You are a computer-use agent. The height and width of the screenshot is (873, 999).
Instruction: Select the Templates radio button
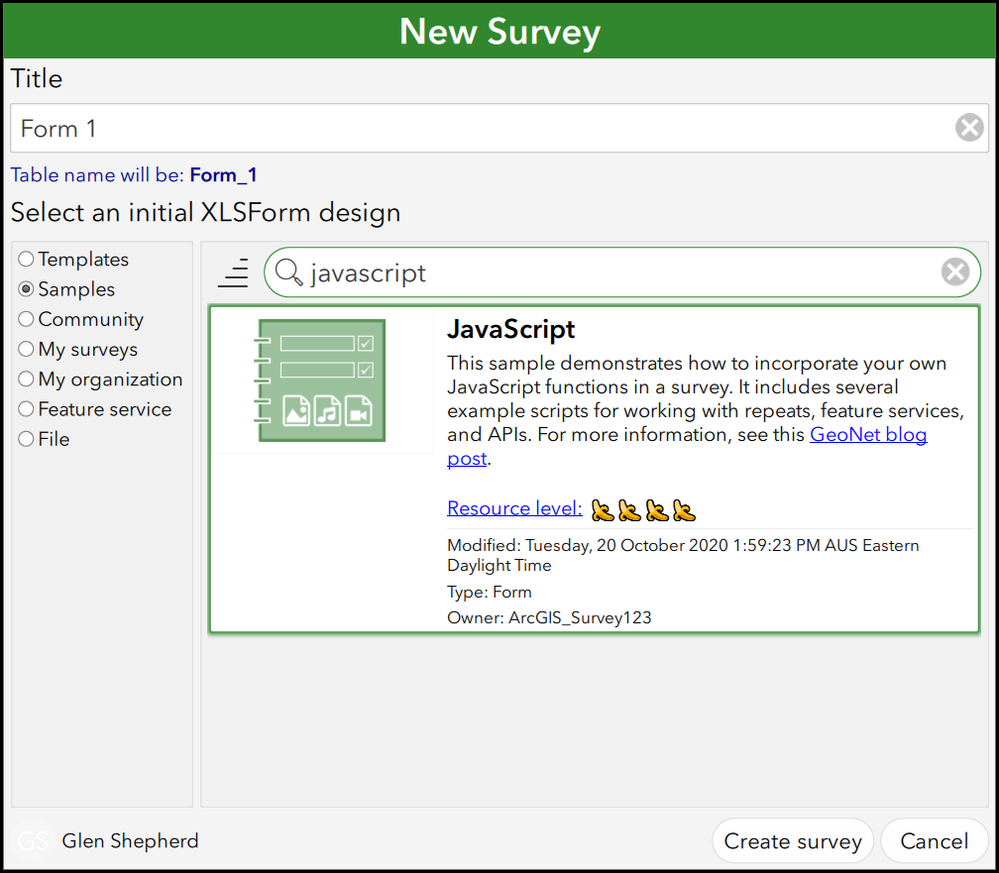coord(25,259)
